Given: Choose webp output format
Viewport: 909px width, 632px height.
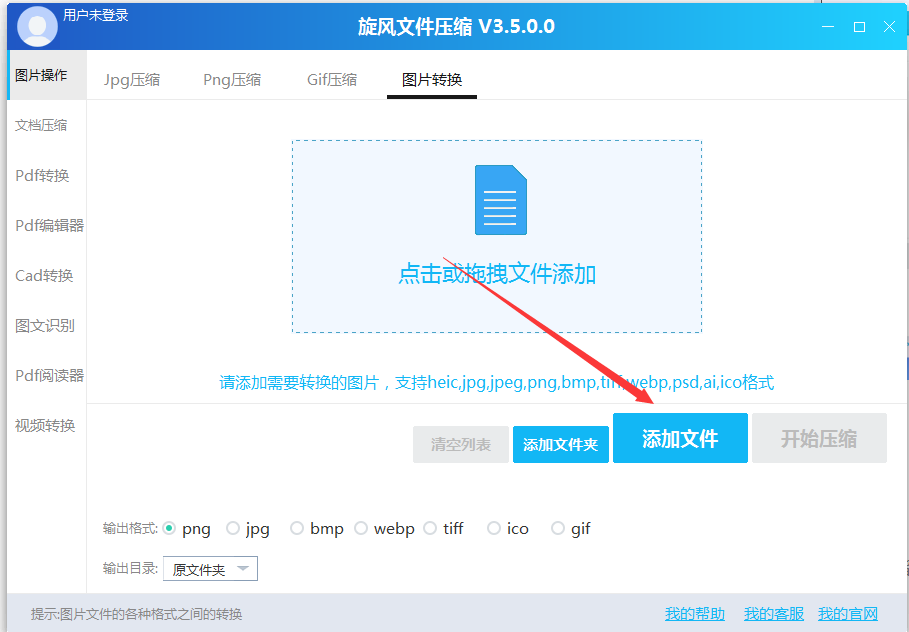Looking at the screenshot, I should click(x=361, y=528).
